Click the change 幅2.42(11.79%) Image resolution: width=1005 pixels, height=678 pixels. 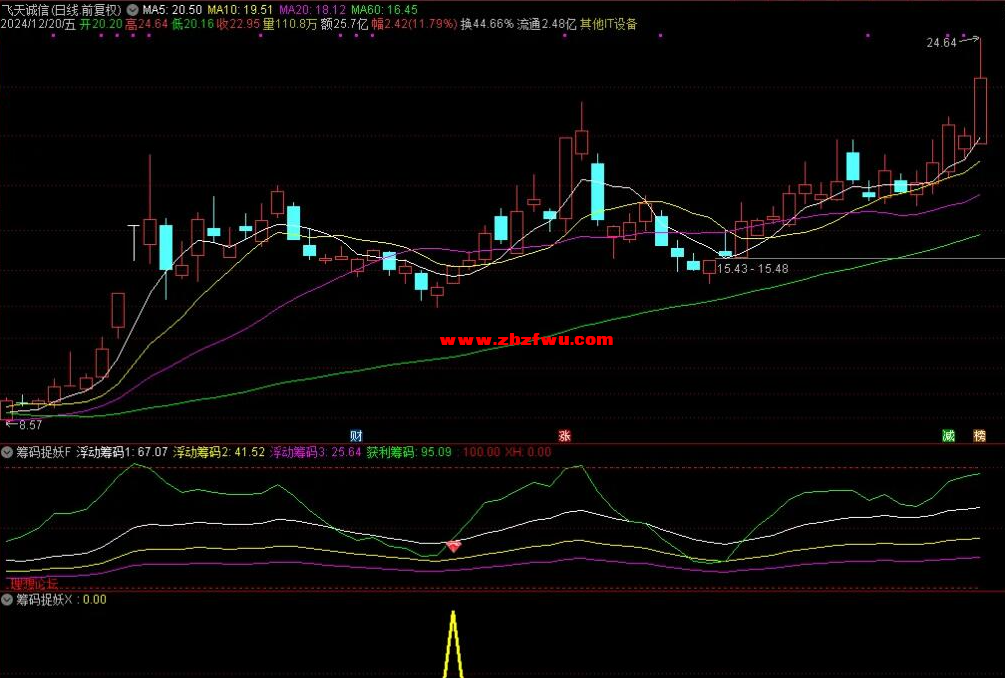tap(414, 24)
